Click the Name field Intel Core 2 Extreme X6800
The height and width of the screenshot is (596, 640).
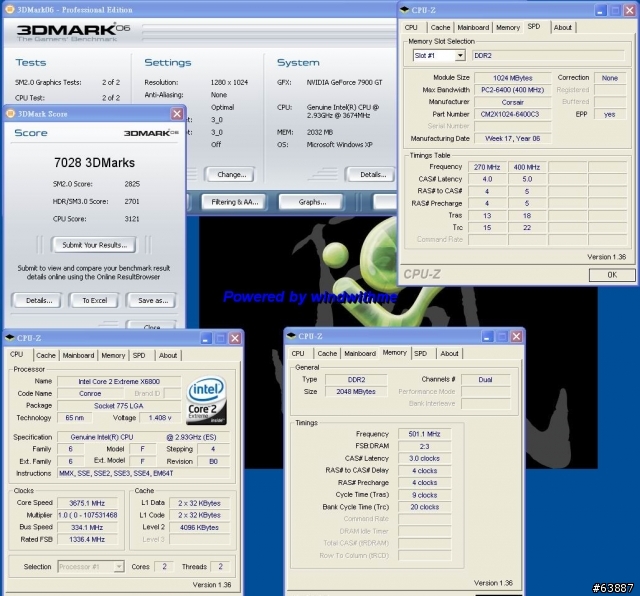click(x=119, y=381)
